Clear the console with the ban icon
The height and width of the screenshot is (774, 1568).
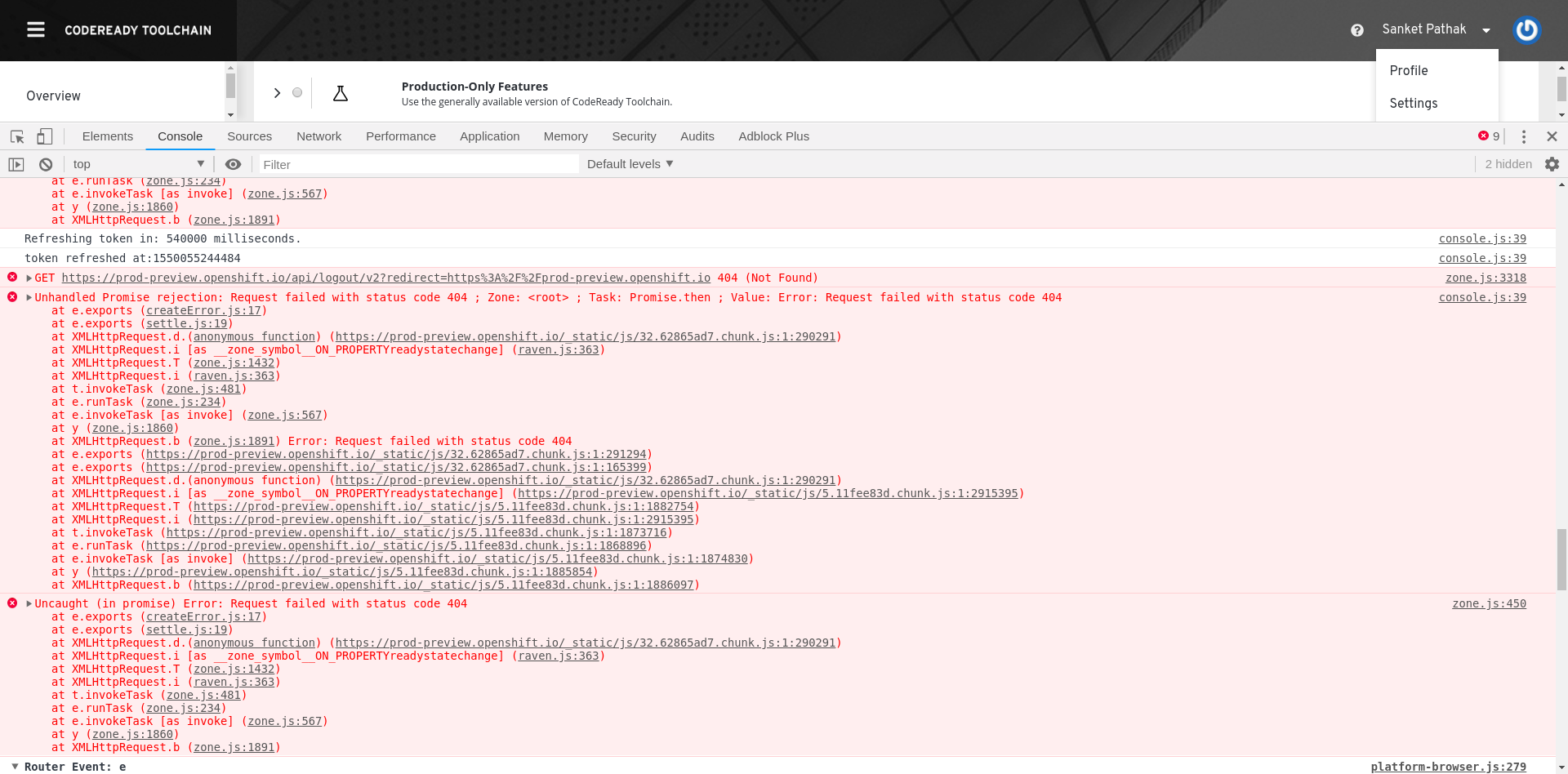click(x=46, y=164)
